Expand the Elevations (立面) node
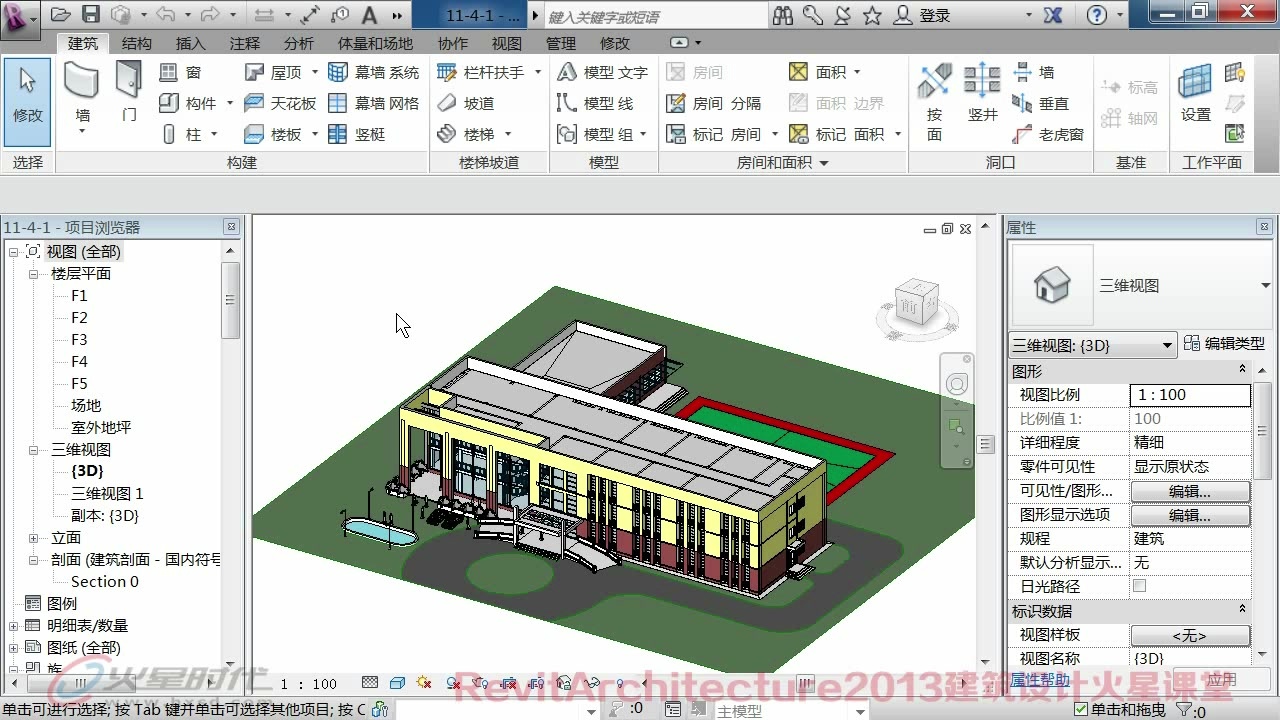 pyautogui.click(x=33, y=538)
